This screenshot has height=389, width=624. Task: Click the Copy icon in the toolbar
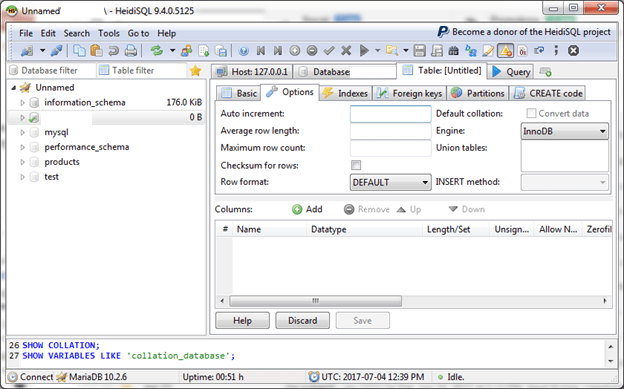79,51
